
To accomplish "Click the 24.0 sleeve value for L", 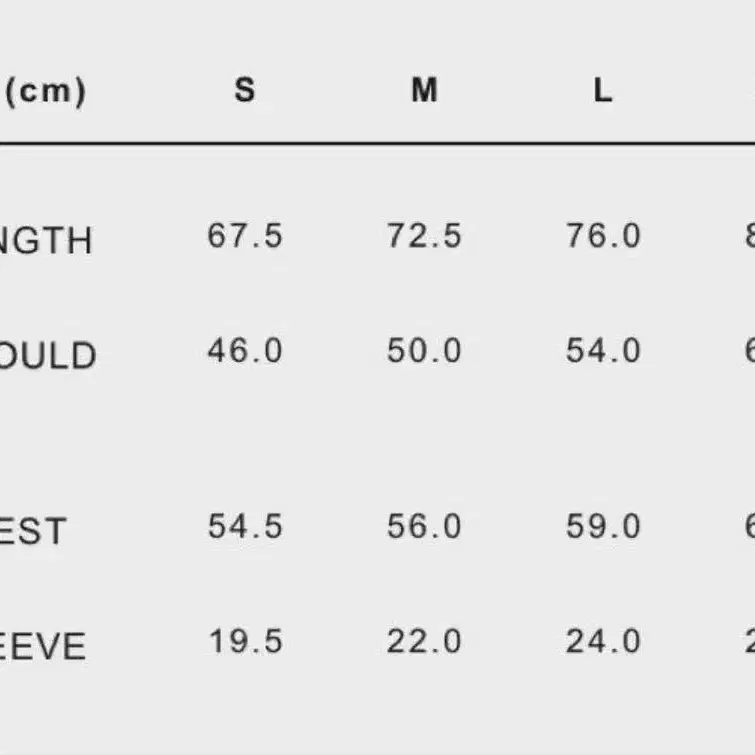I will pyautogui.click(x=603, y=641).
